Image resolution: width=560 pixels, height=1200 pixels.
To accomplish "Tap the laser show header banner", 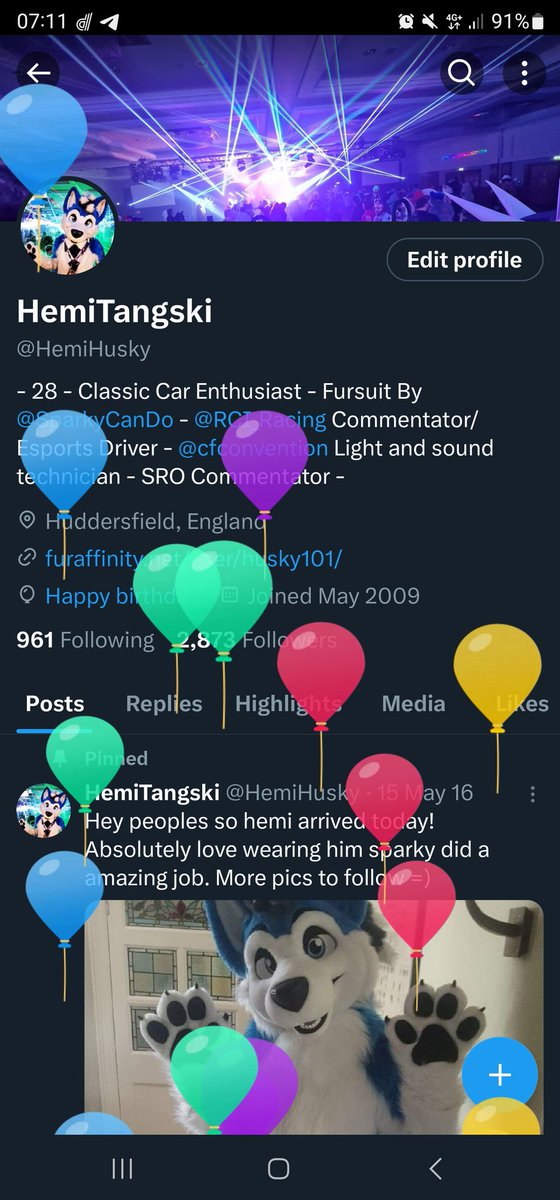I will (280, 130).
